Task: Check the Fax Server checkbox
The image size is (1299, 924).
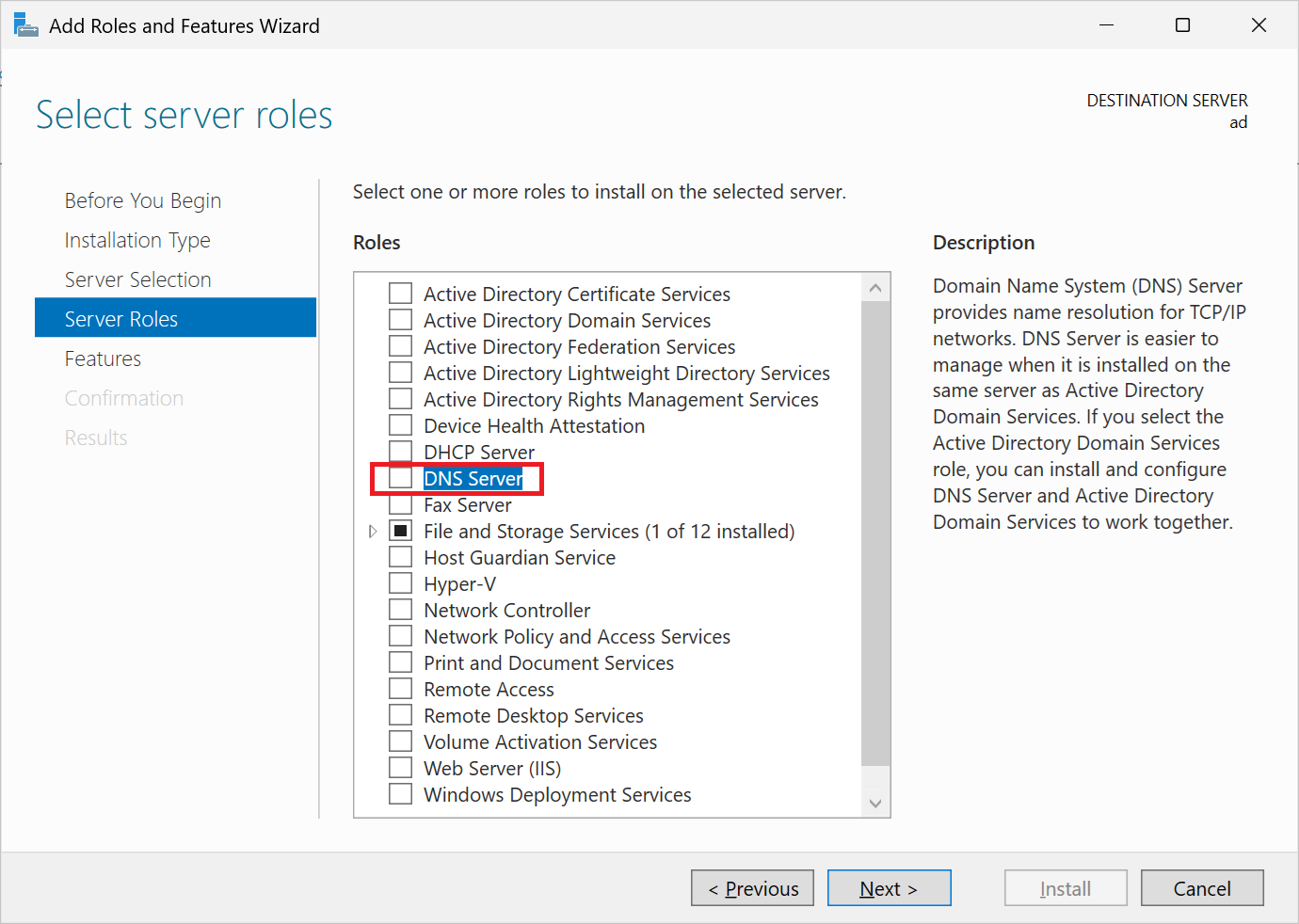Action: 400,503
